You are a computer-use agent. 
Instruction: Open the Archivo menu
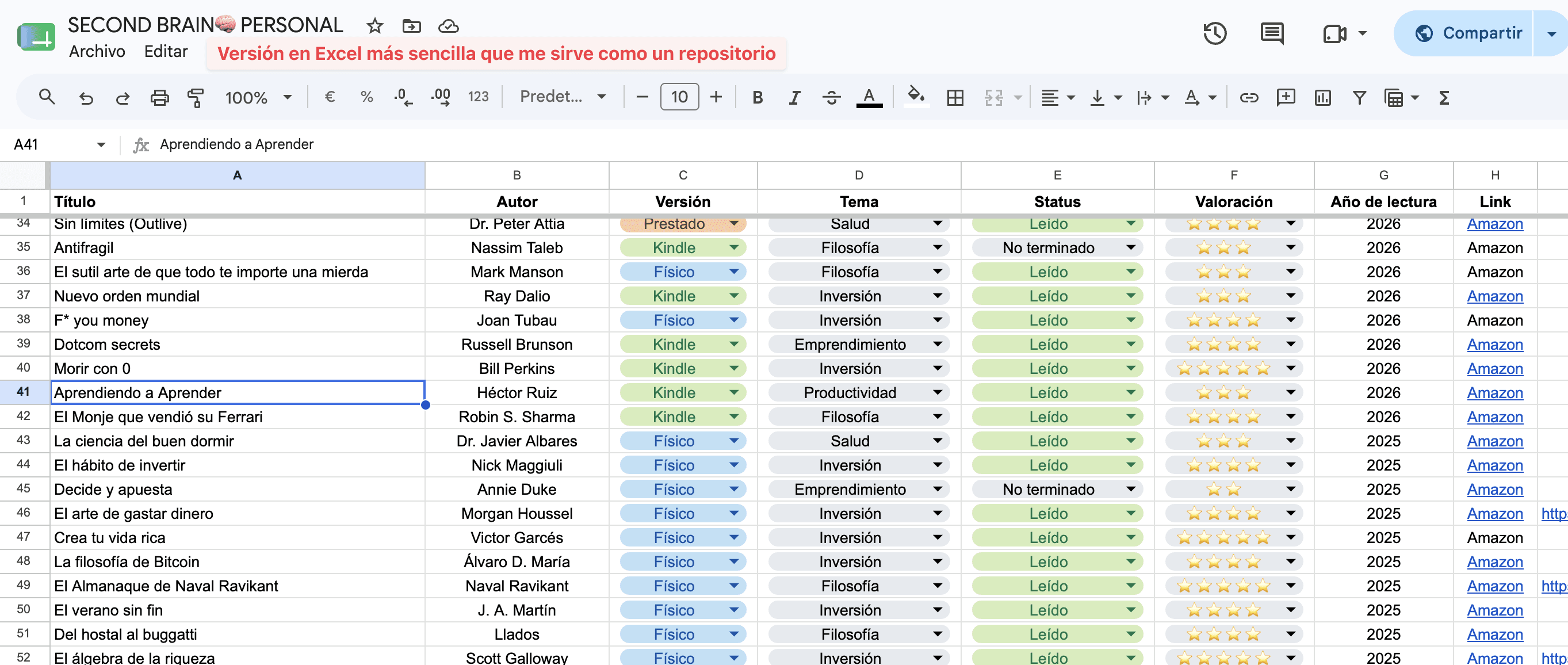click(97, 52)
